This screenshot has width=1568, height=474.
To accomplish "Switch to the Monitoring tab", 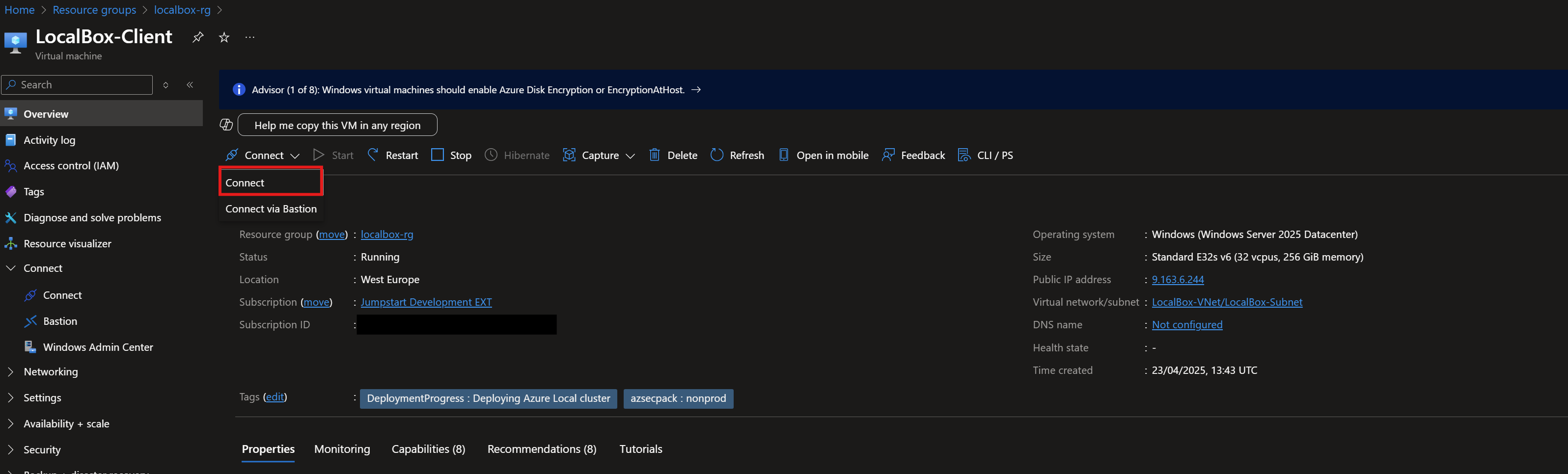I will coord(342,449).
